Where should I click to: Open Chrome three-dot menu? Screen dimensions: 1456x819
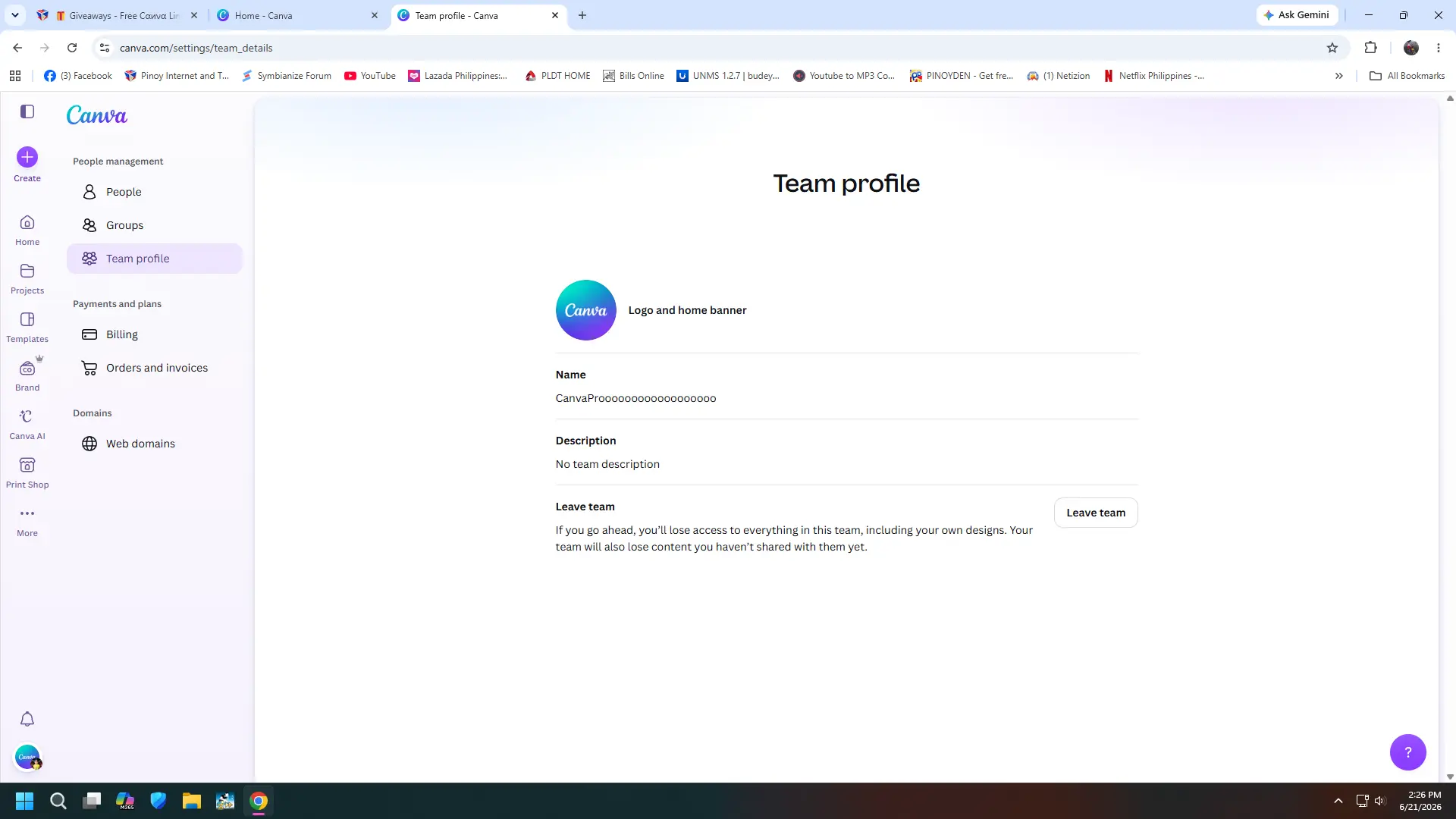click(1439, 48)
